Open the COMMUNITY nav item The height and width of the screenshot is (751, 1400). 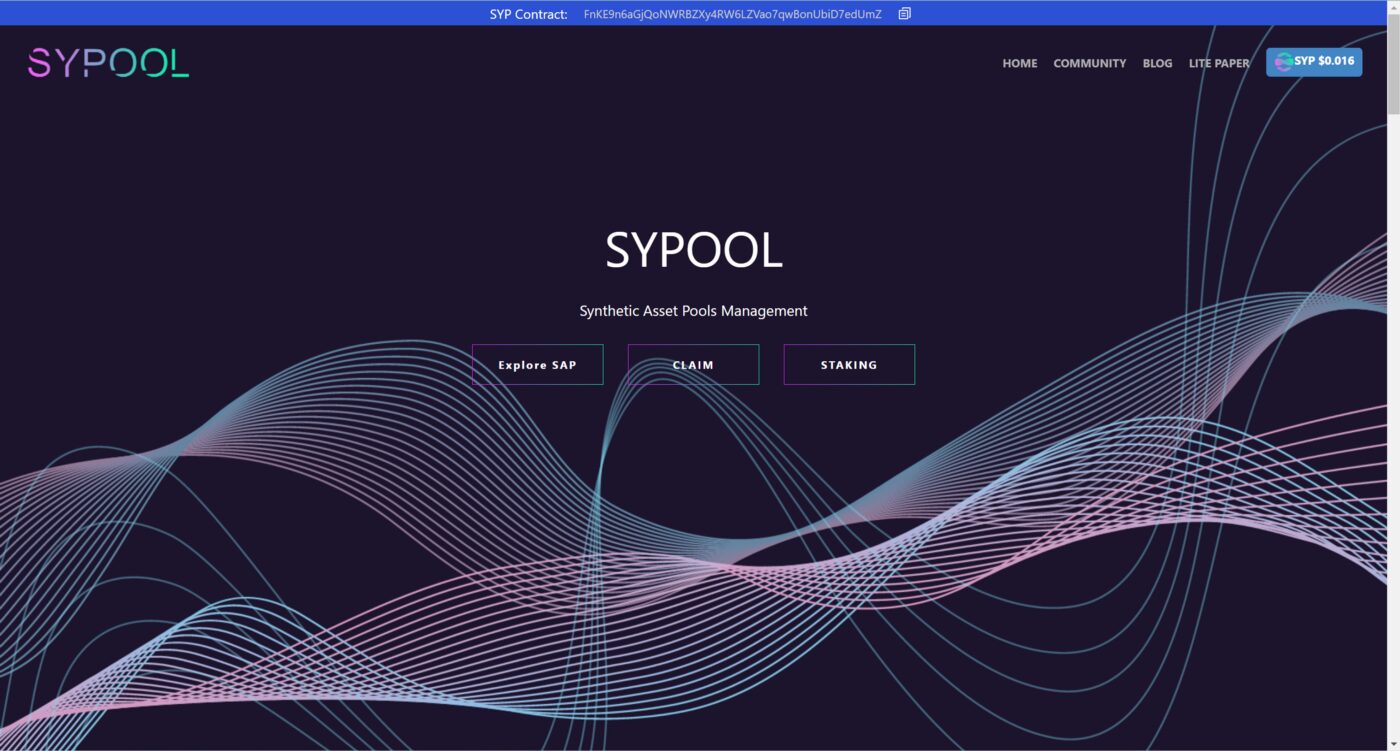click(1089, 63)
